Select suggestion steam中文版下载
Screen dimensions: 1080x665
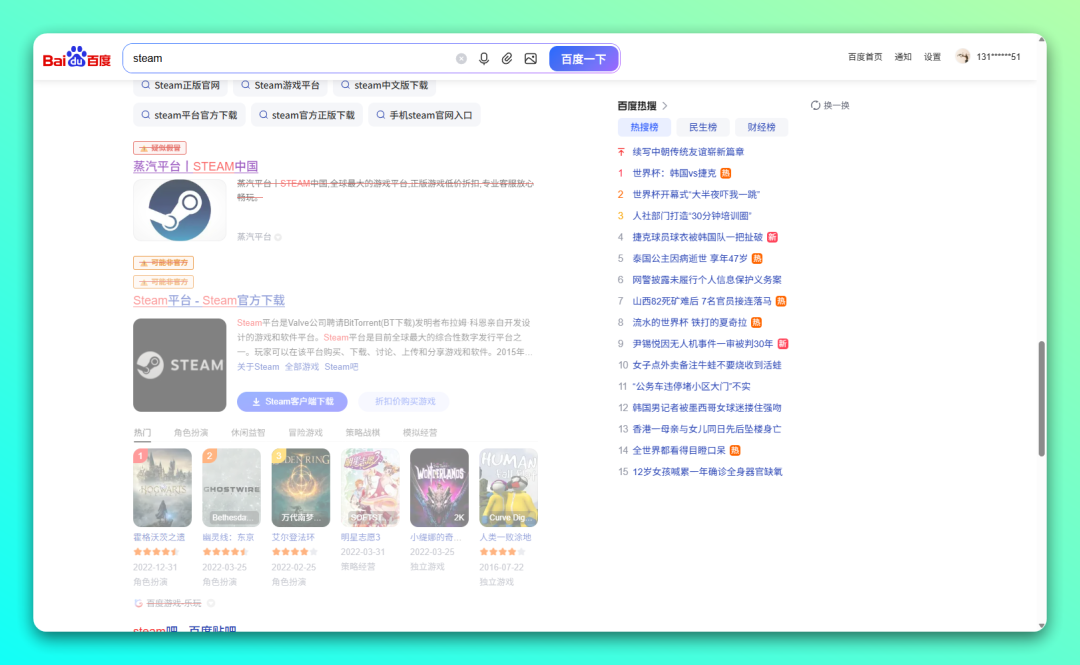tap(384, 85)
